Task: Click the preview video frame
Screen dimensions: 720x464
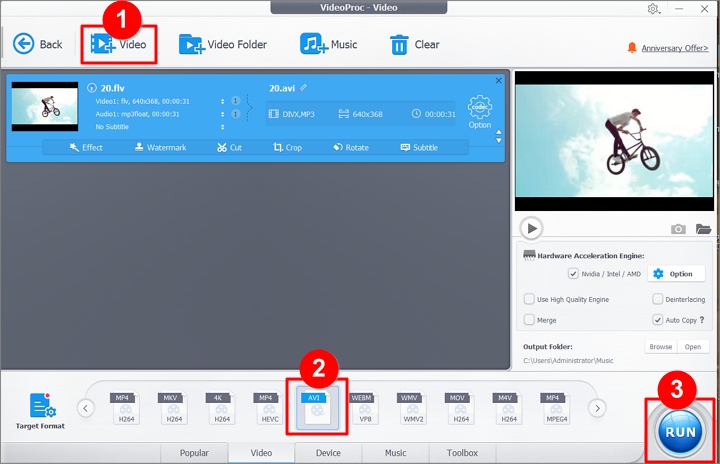Action: [614, 141]
